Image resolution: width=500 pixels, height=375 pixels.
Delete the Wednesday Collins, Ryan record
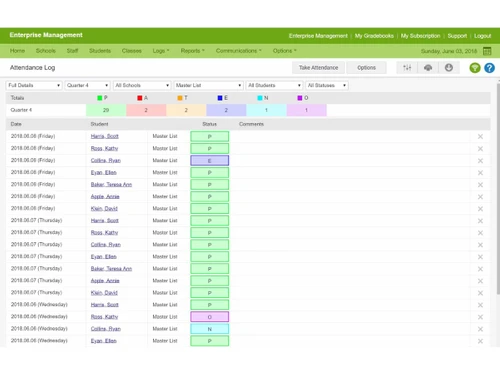click(480, 329)
